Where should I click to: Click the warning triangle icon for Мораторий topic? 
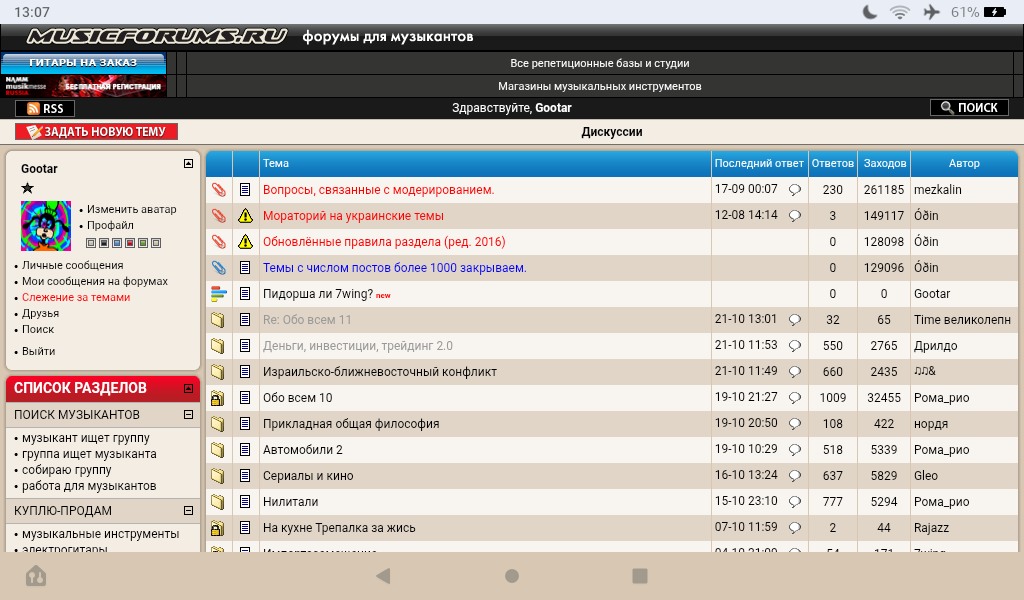pos(245,215)
